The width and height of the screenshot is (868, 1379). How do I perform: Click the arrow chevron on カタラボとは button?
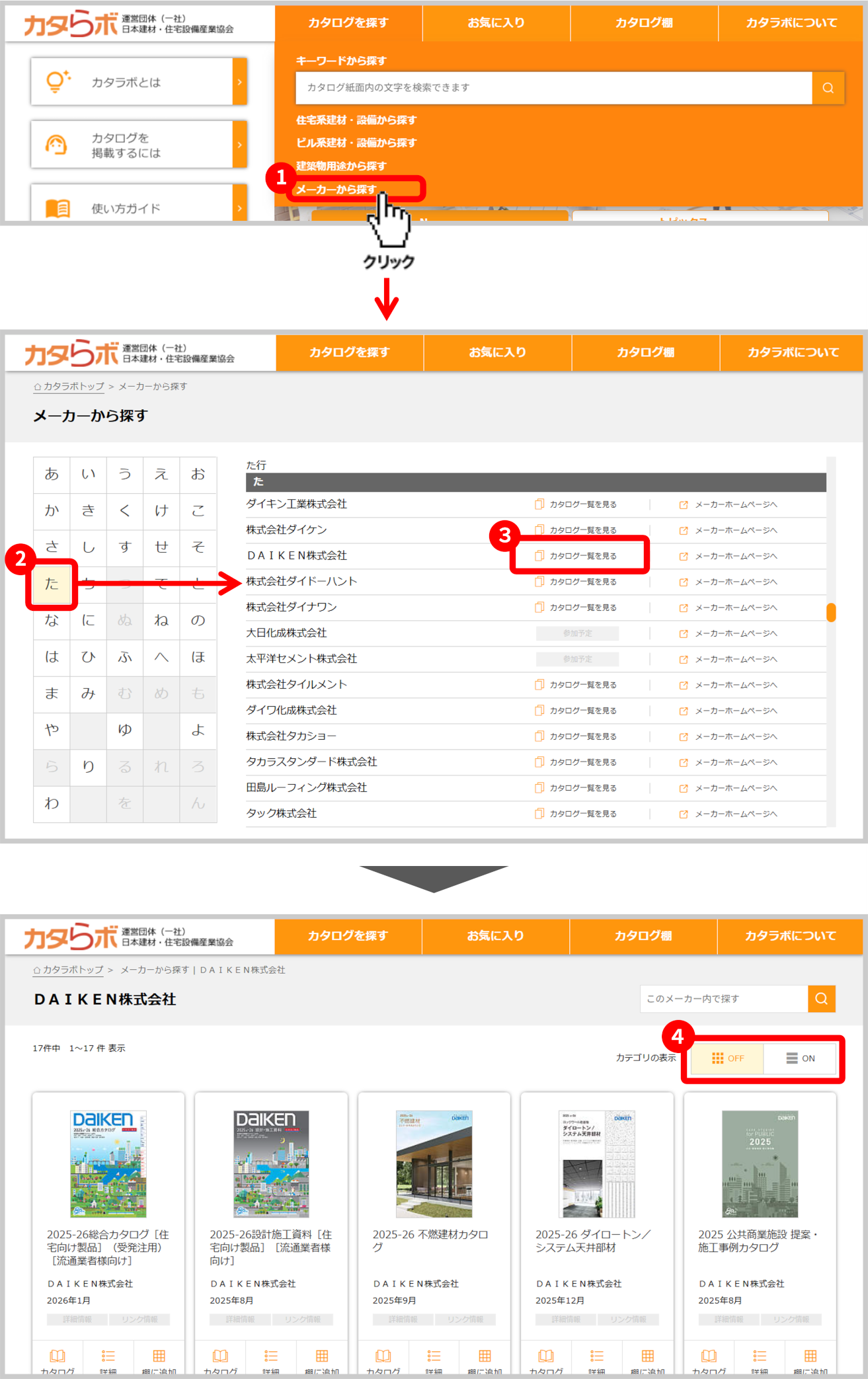click(239, 81)
